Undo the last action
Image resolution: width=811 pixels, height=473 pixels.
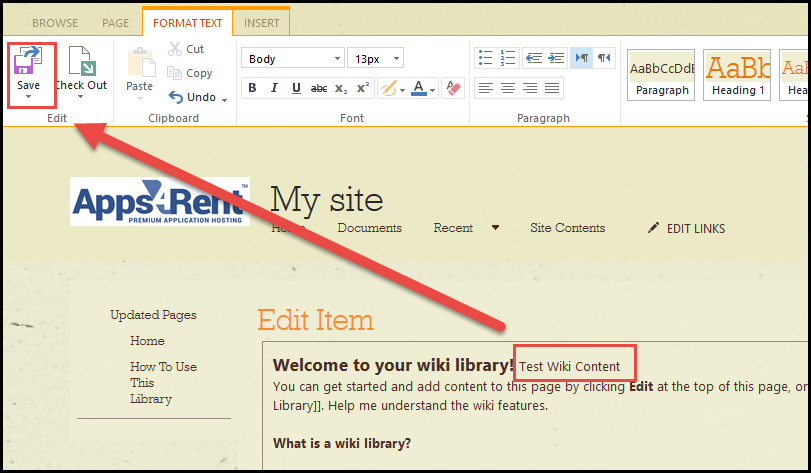coord(192,97)
